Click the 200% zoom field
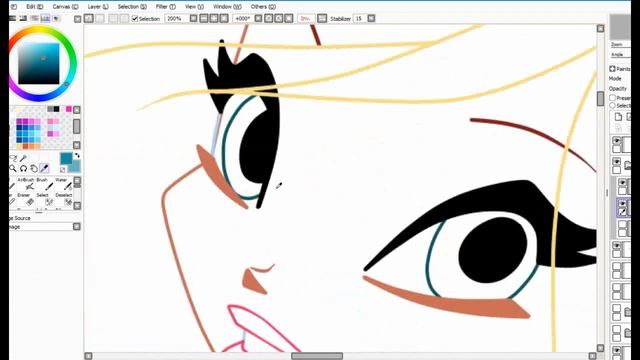This screenshot has width=640, height=360. click(177, 18)
